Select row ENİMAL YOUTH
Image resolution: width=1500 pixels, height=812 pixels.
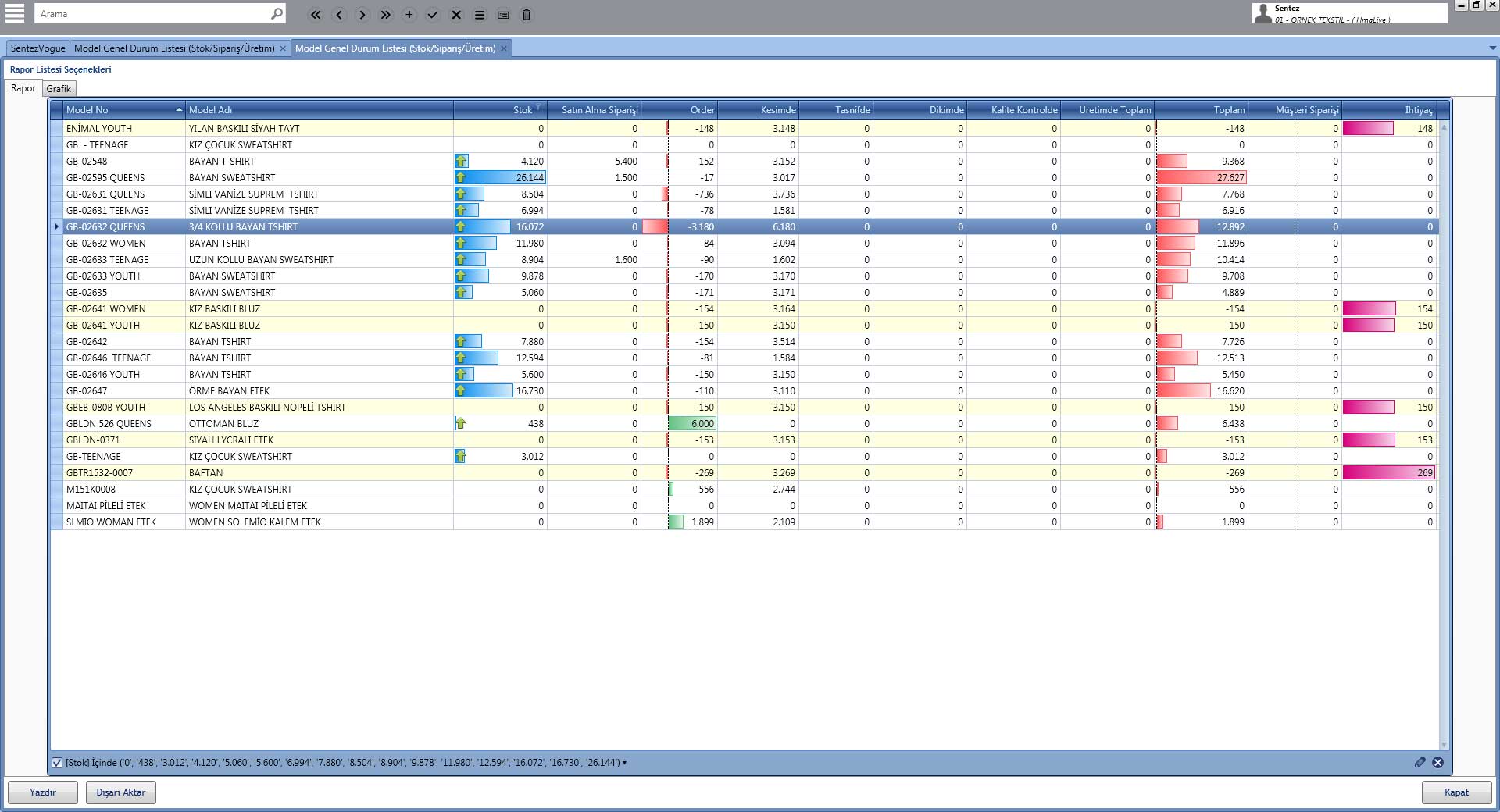(x=745, y=128)
